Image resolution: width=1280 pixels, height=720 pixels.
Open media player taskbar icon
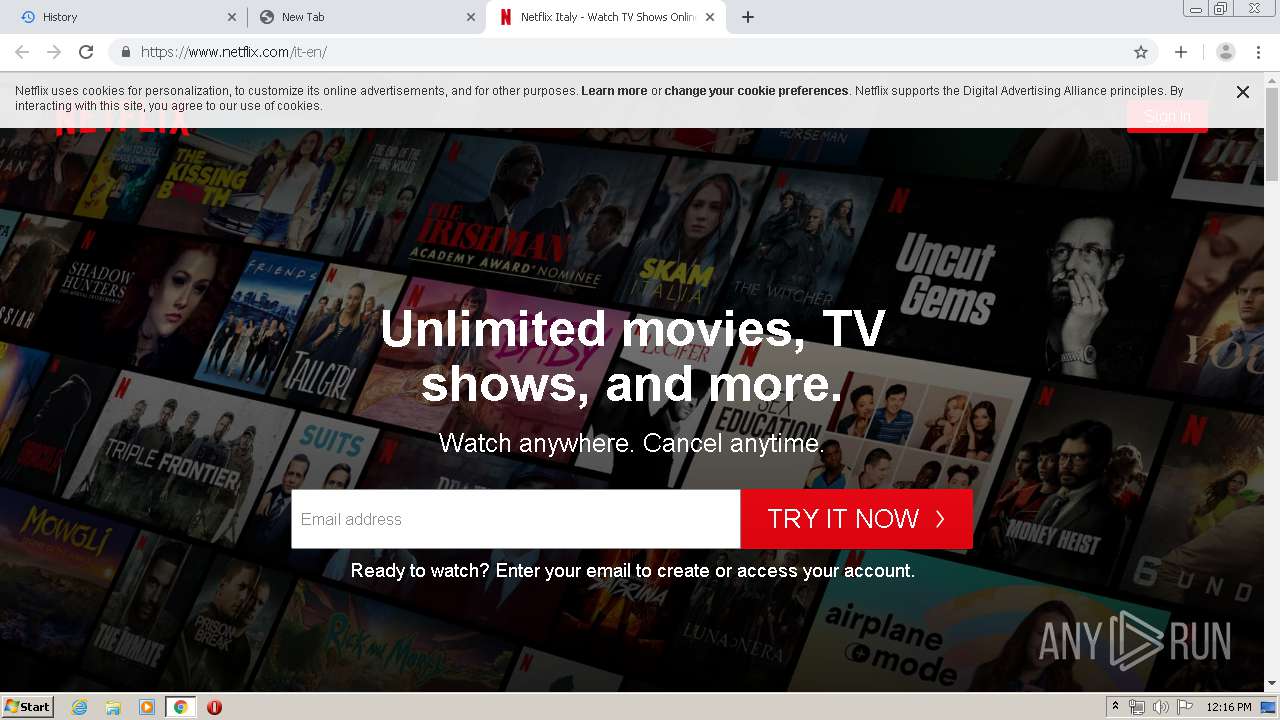tap(147, 707)
